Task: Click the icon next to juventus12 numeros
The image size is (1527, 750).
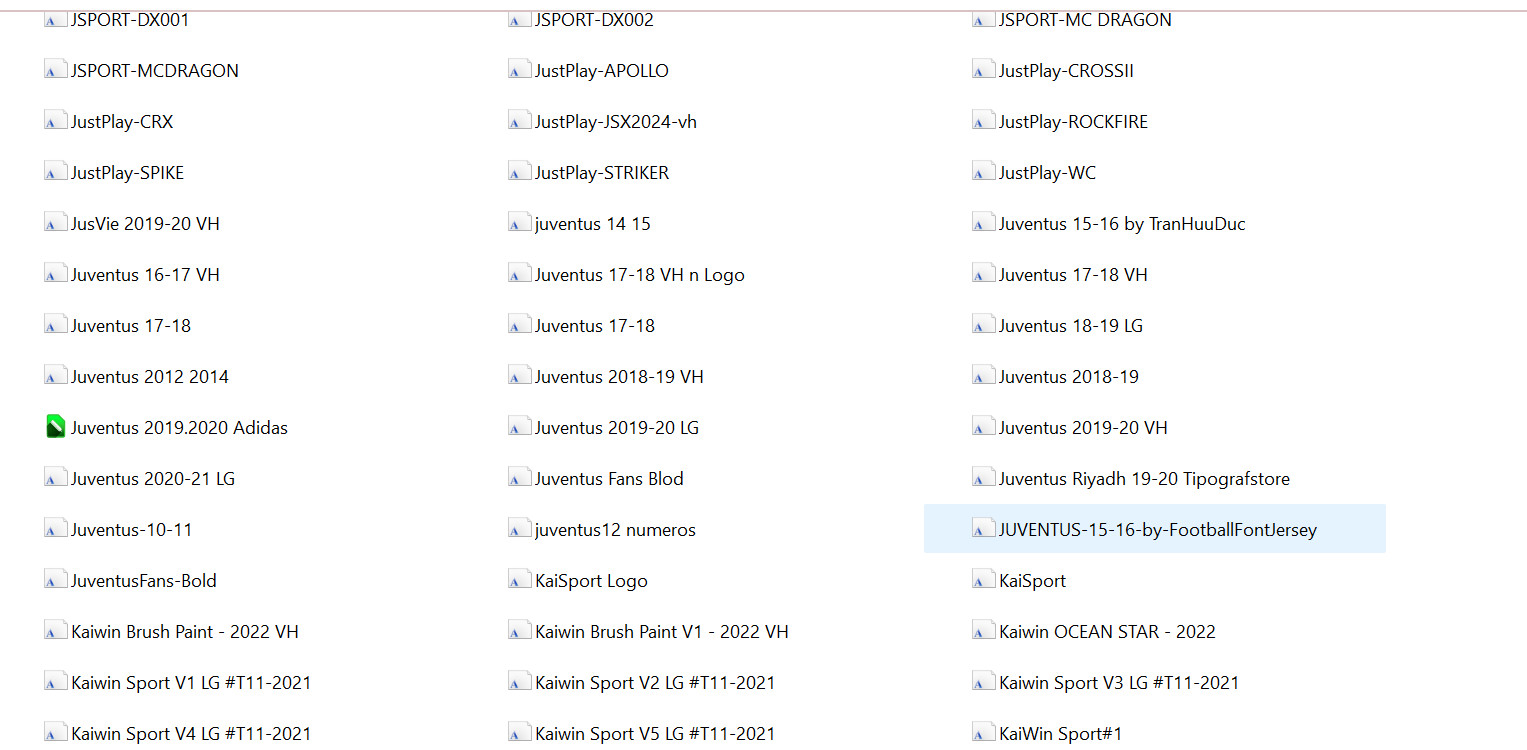Action: point(520,529)
